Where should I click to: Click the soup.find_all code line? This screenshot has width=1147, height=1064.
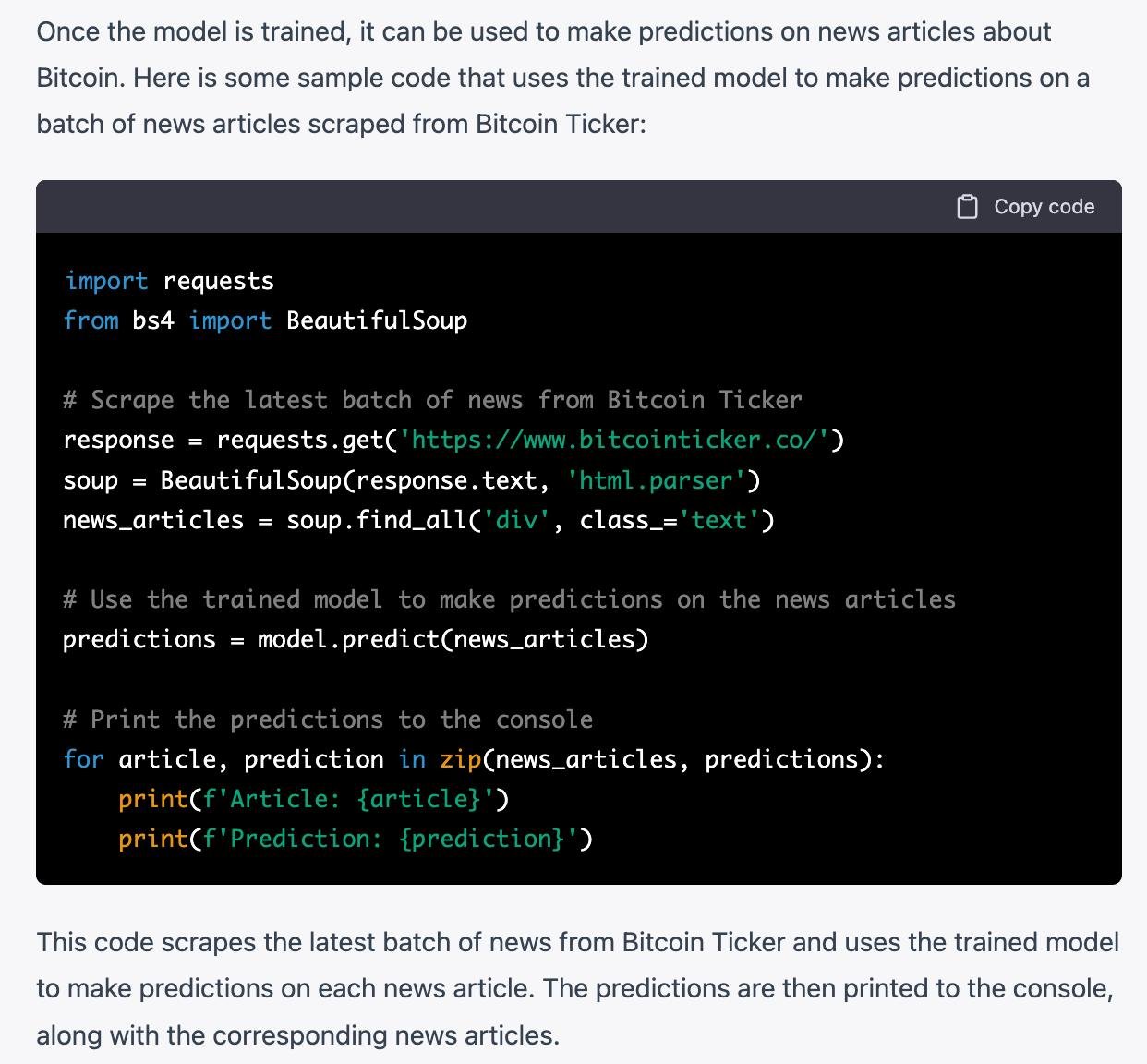point(417,520)
